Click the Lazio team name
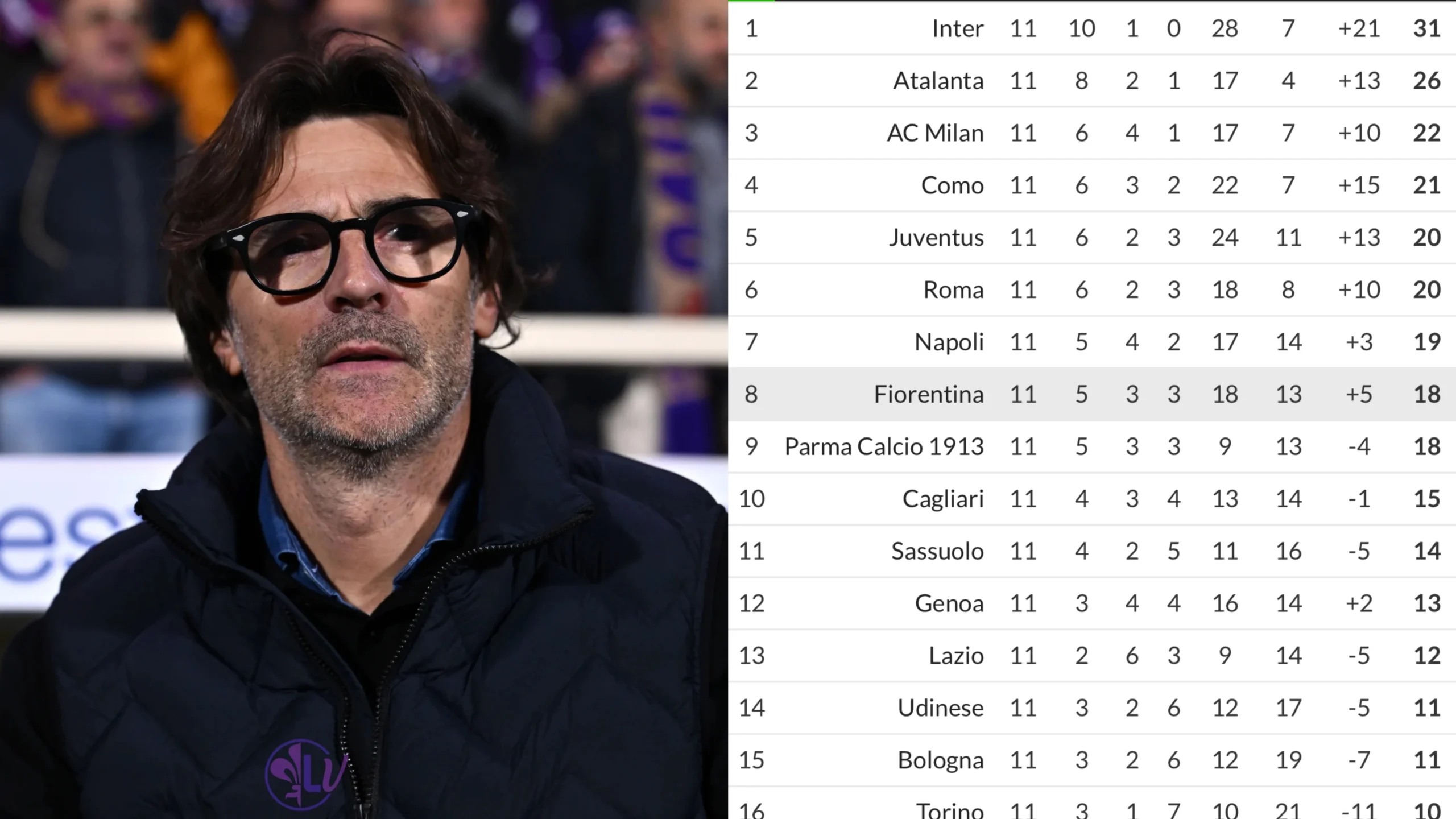 pos(956,656)
